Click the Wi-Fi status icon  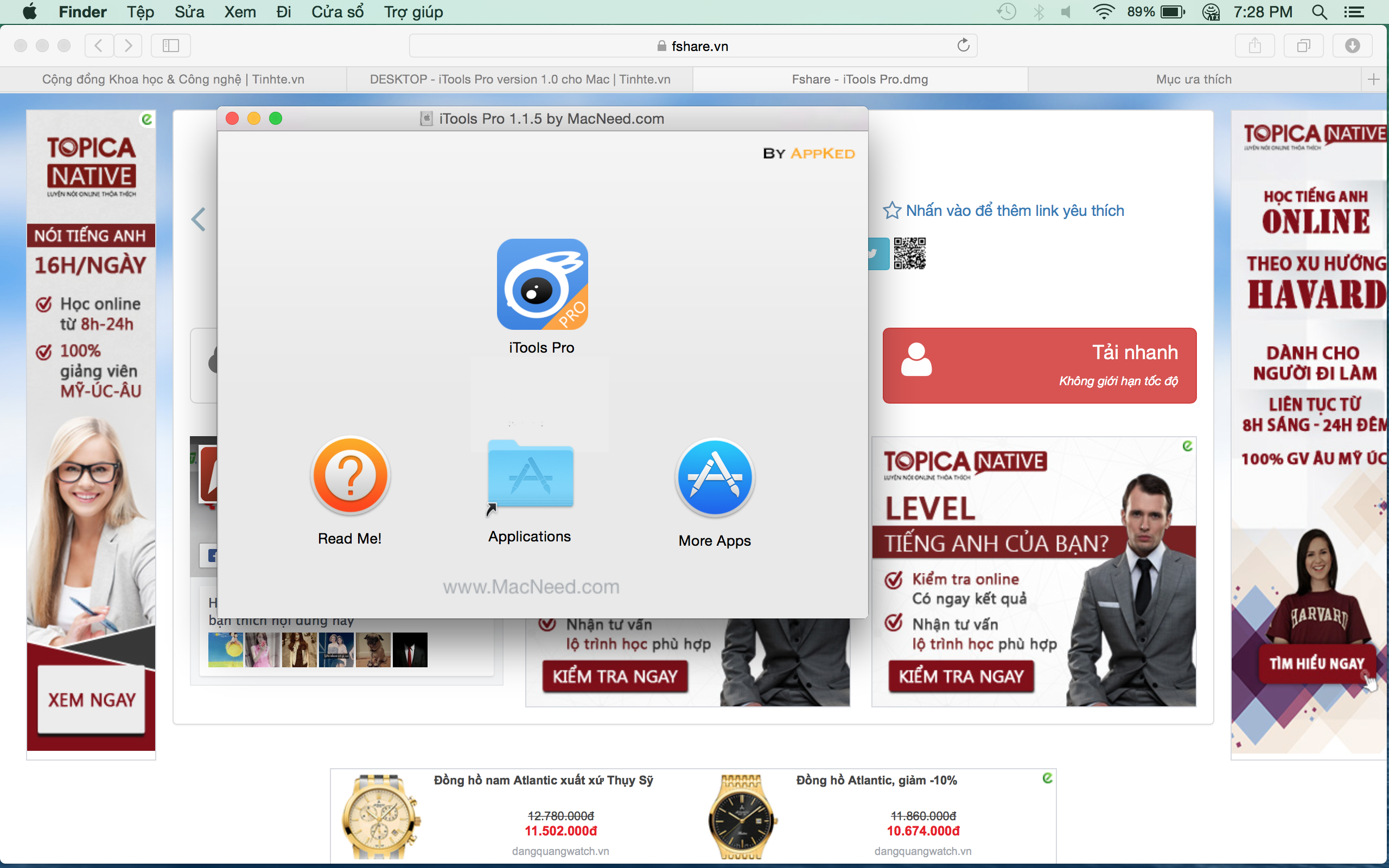pyautogui.click(x=1103, y=12)
